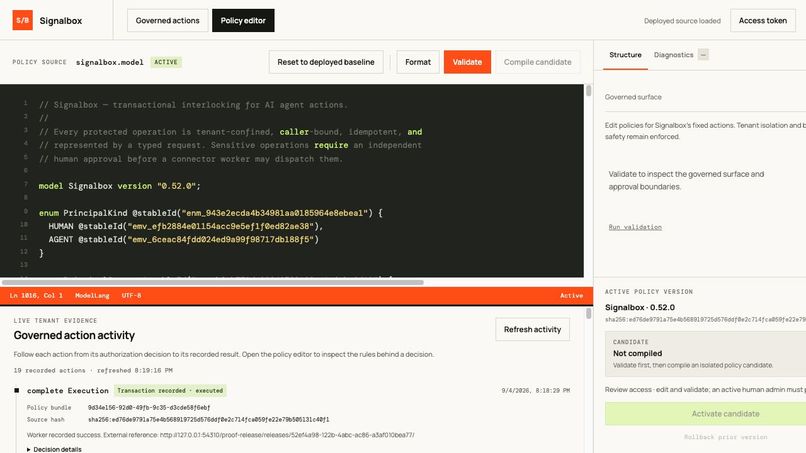Viewport: 806px width, 453px height.
Task: Refresh the governed action activity
Action: (x=533, y=329)
